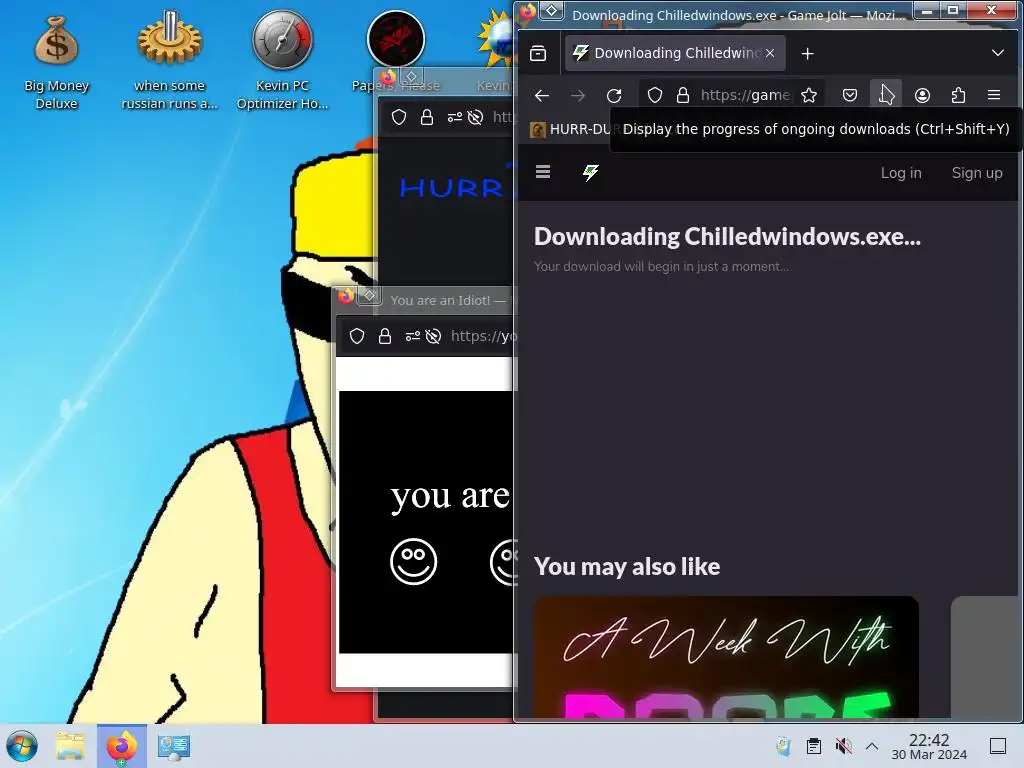Open the Big Money Deluxe desktop icon

[x=56, y=62]
